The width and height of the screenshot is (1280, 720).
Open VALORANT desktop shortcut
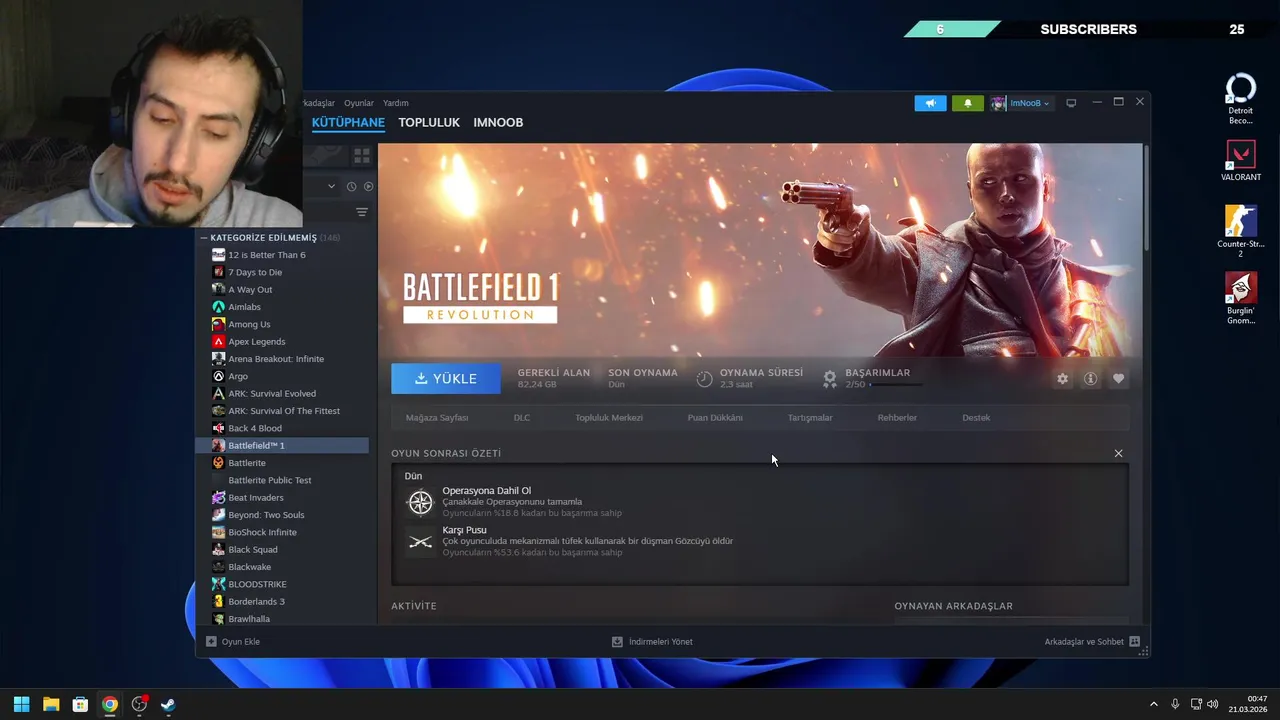[x=1241, y=161]
